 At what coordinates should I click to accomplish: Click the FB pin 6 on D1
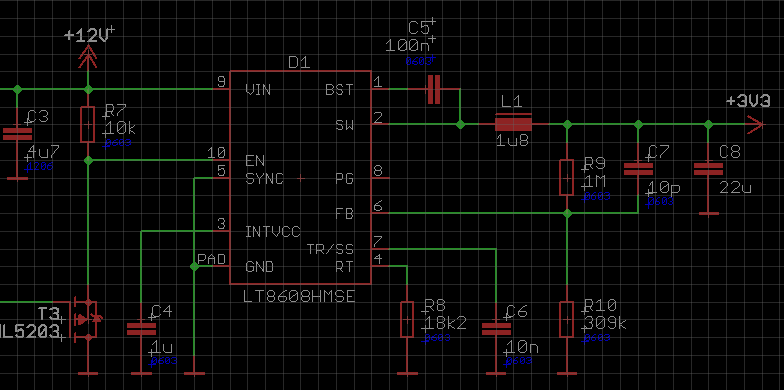380,213
